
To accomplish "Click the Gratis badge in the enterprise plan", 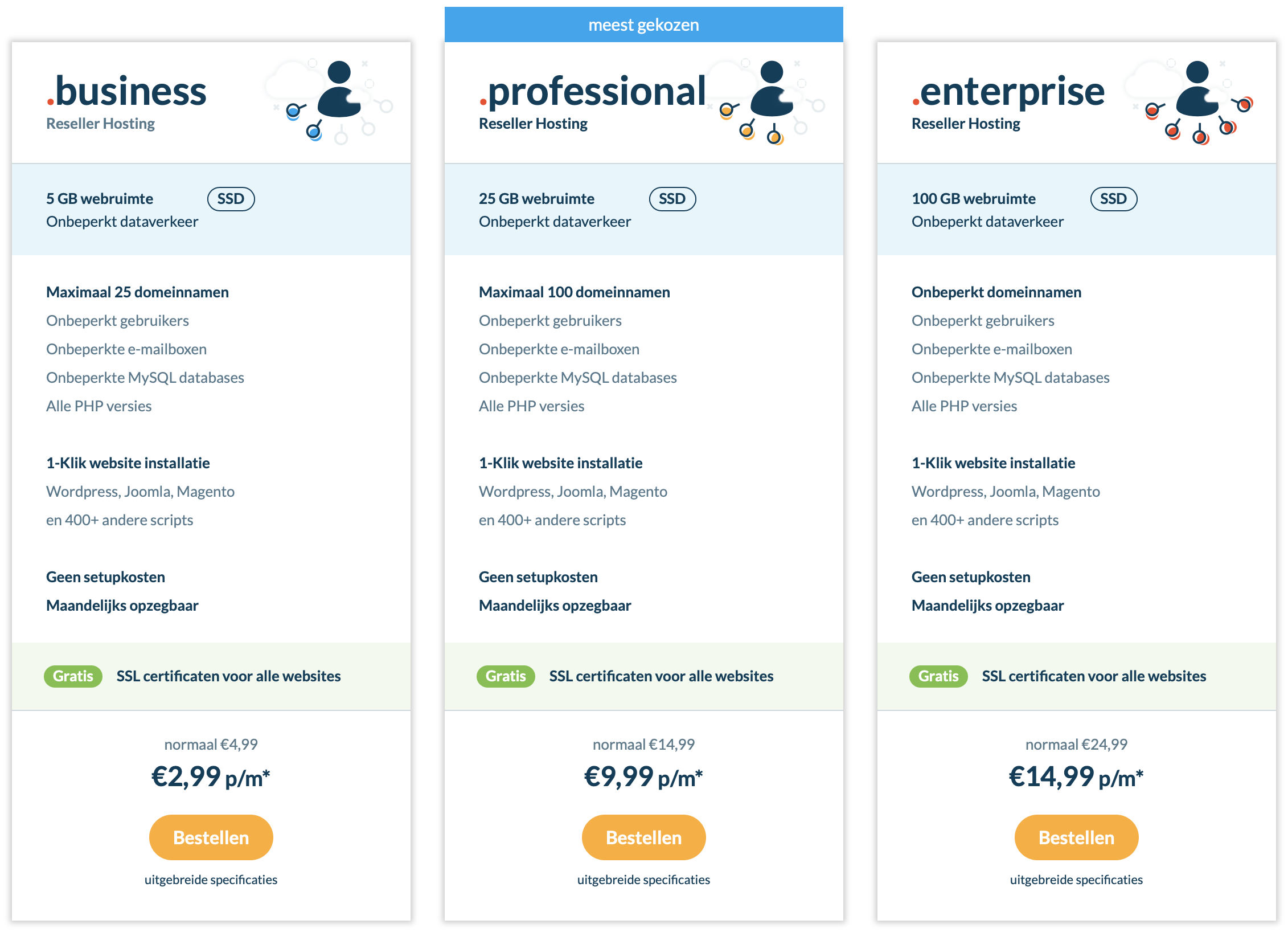I will pos(938,676).
